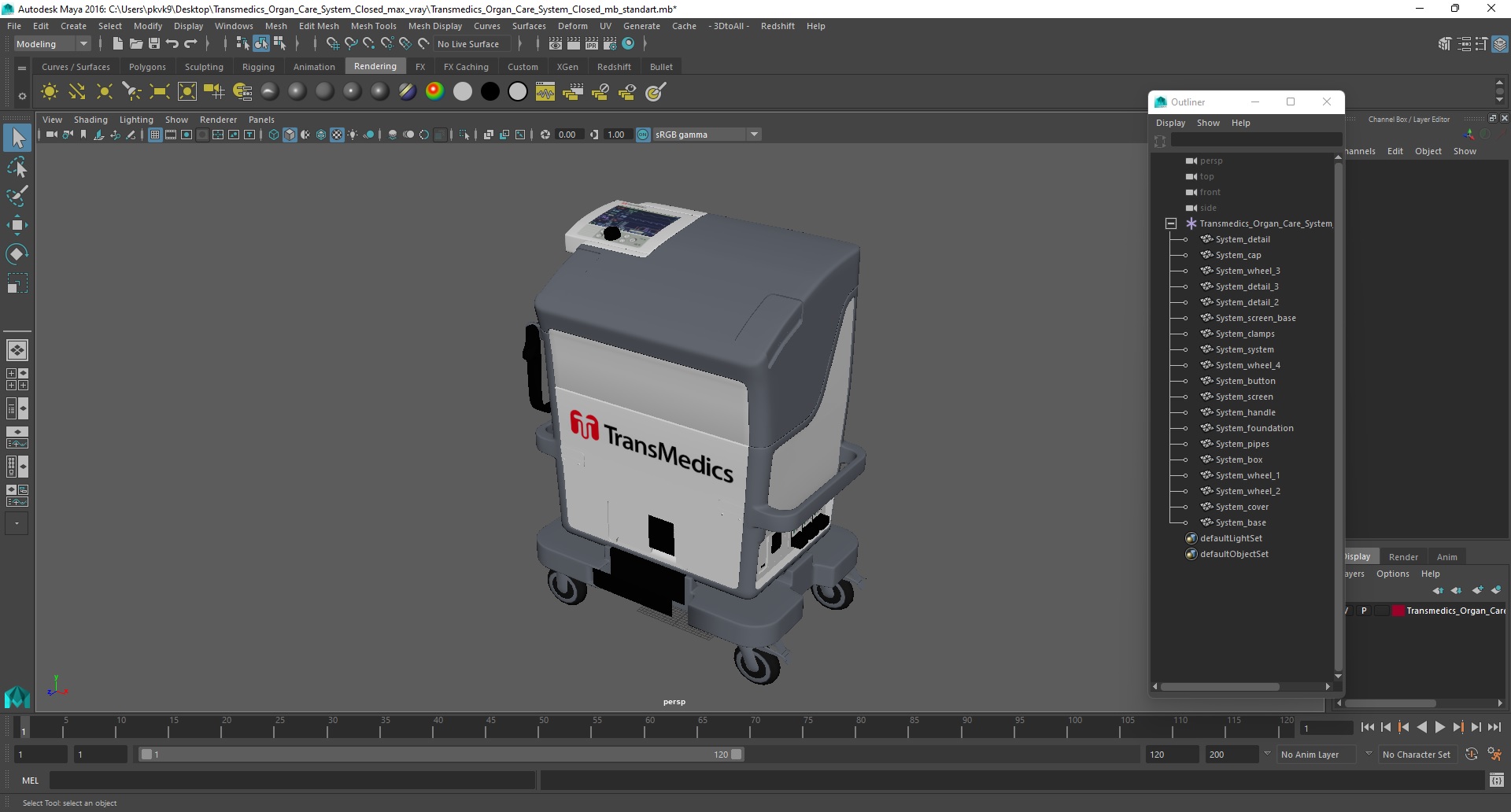Toggle the layer playback P box
Image resolution: width=1511 pixels, height=812 pixels.
[1364, 611]
